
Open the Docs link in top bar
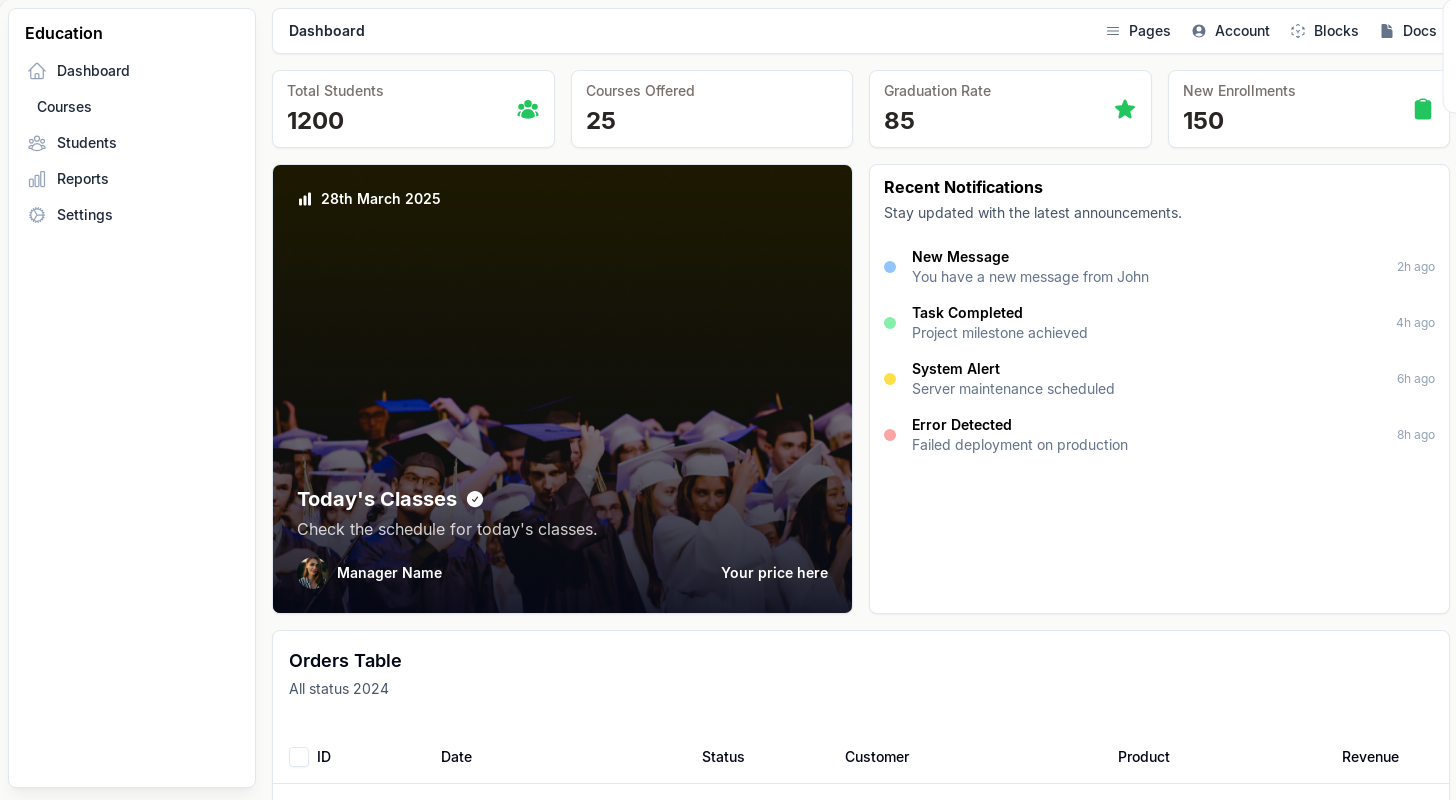click(x=1409, y=31)
